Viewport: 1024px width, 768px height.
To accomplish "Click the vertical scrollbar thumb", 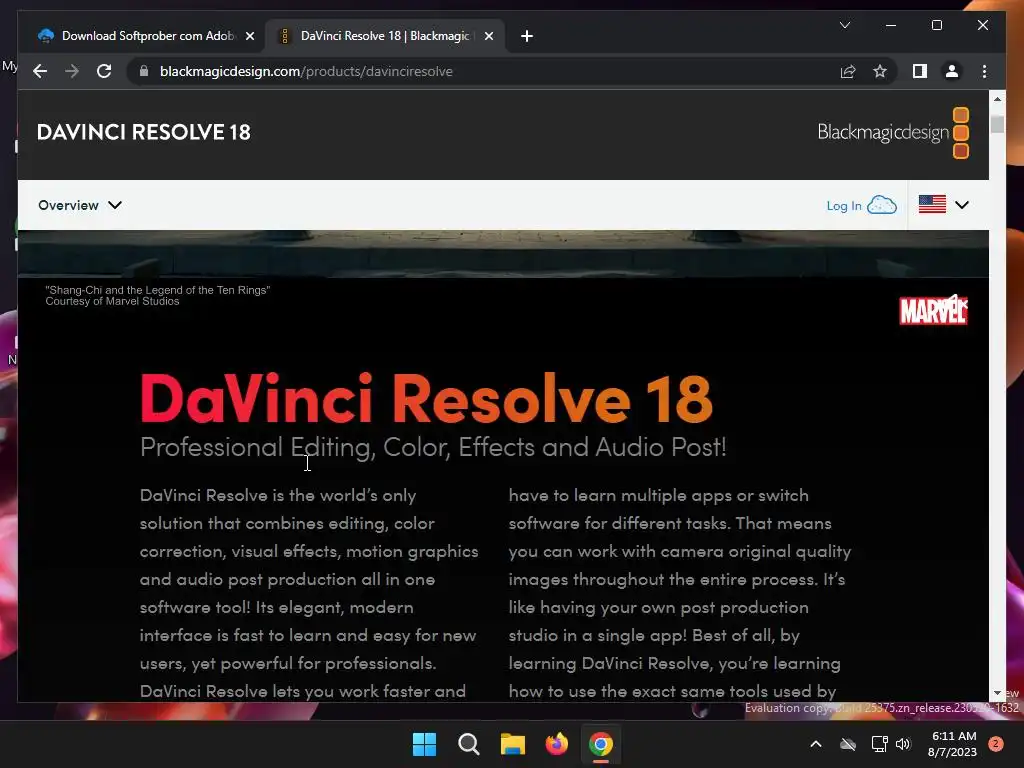I will tap(997, 124).
